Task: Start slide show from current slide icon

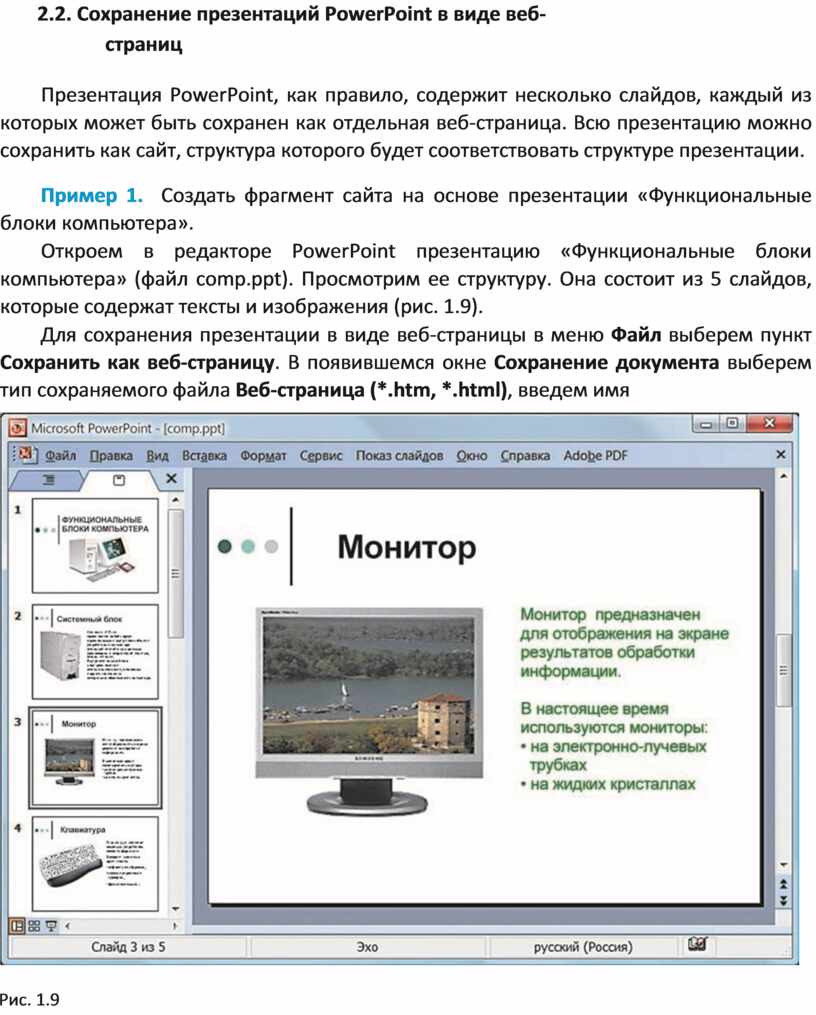Action: (50, 926)
